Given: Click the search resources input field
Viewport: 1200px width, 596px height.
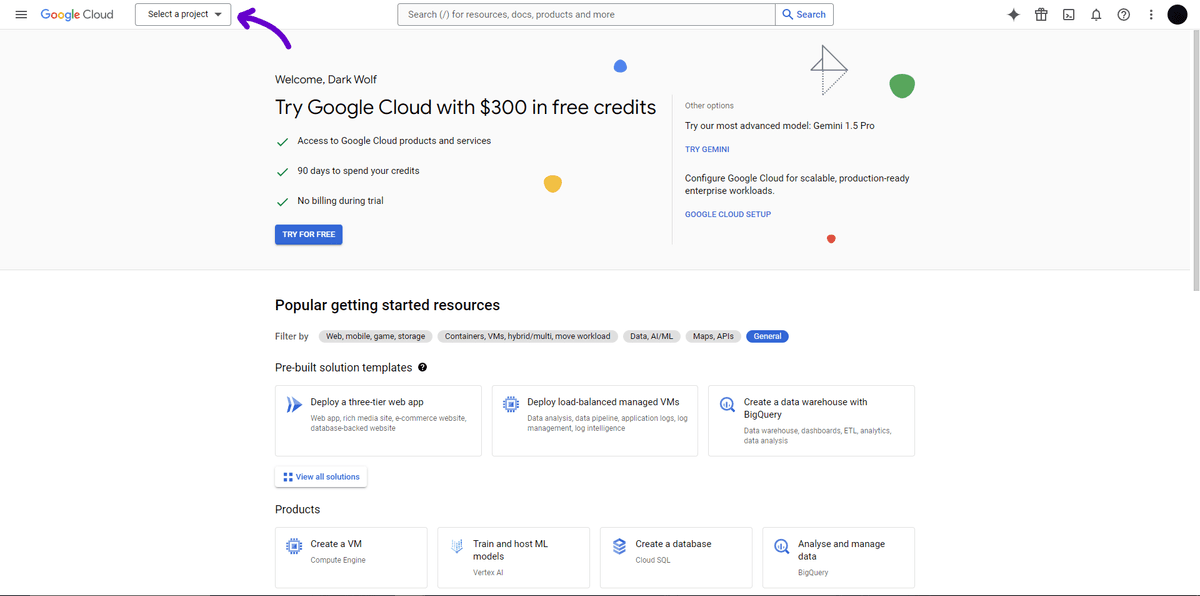Looking at the screenshot, I should pos(586,15).
